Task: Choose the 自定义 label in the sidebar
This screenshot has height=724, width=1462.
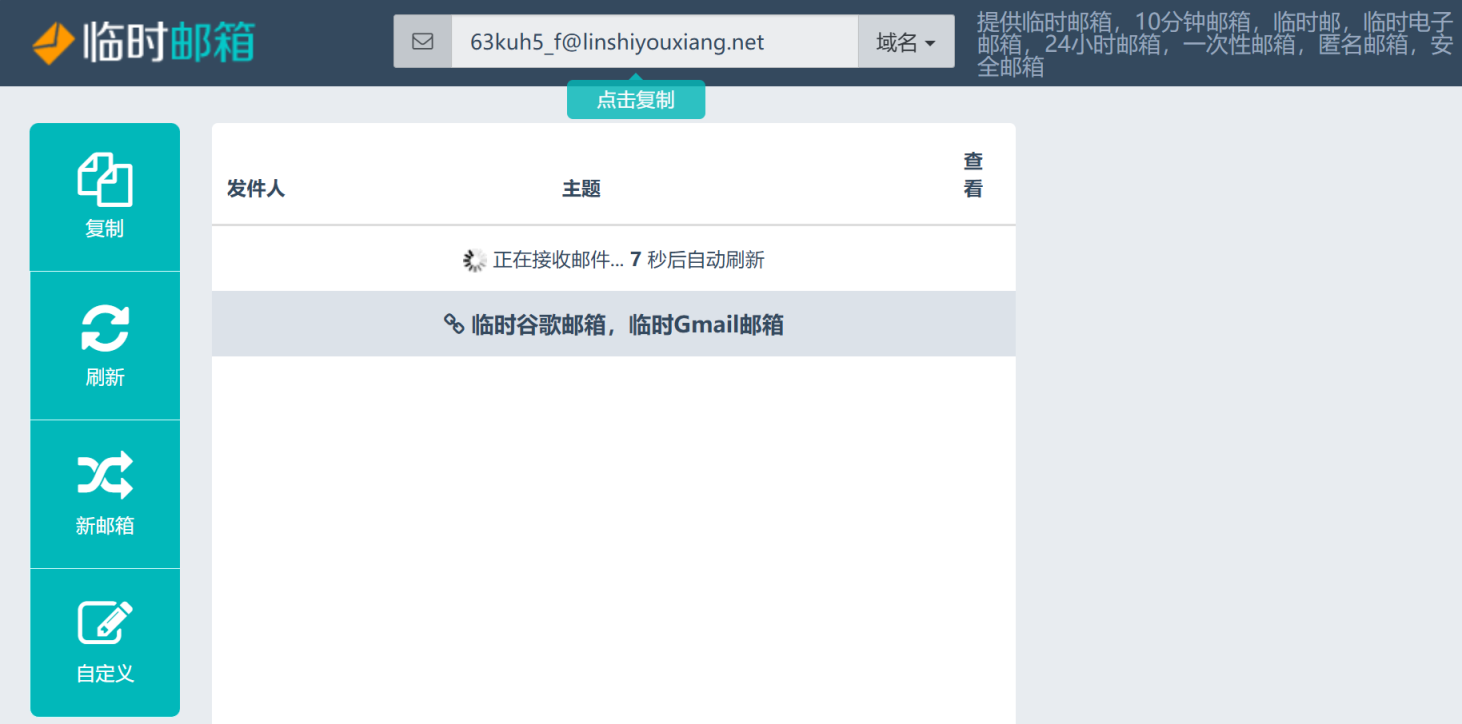Action: [105, 674]
